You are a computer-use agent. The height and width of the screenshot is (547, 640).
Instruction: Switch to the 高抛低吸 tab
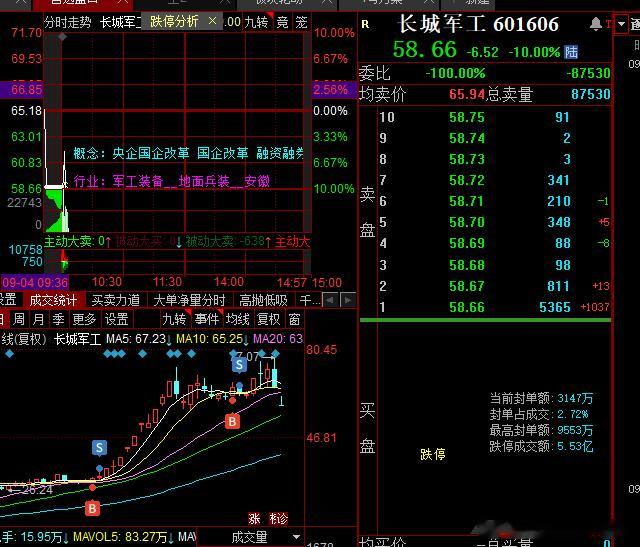263,300
